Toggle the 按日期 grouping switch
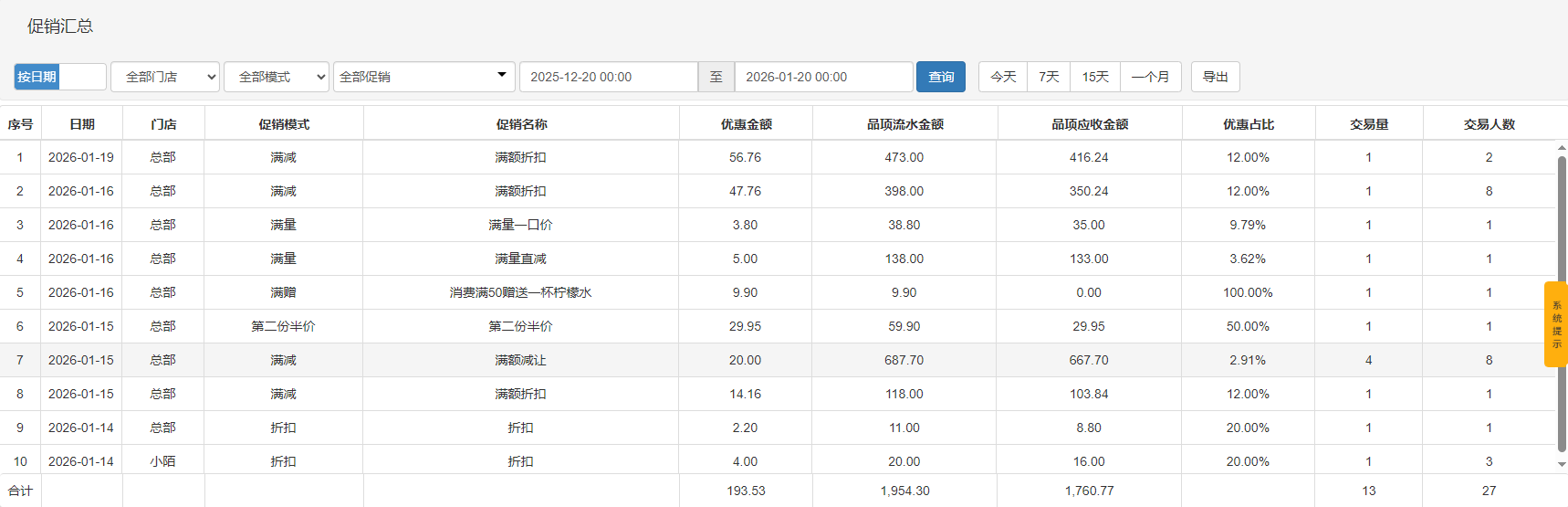This screenshot has width=1568, height=507. coord(60,77)
